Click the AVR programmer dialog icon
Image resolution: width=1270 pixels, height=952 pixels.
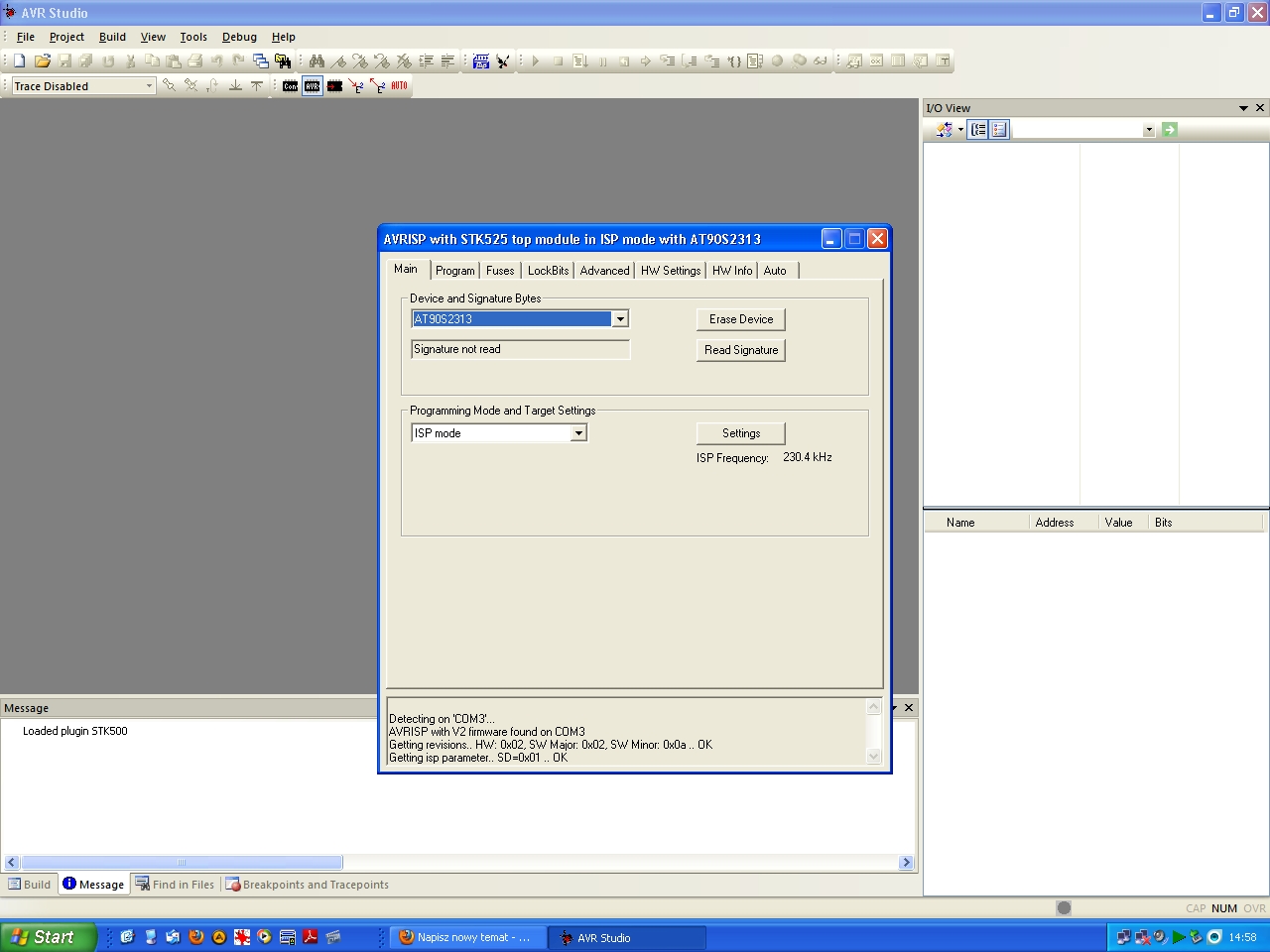pyautogui.click(x=313, y=86)
